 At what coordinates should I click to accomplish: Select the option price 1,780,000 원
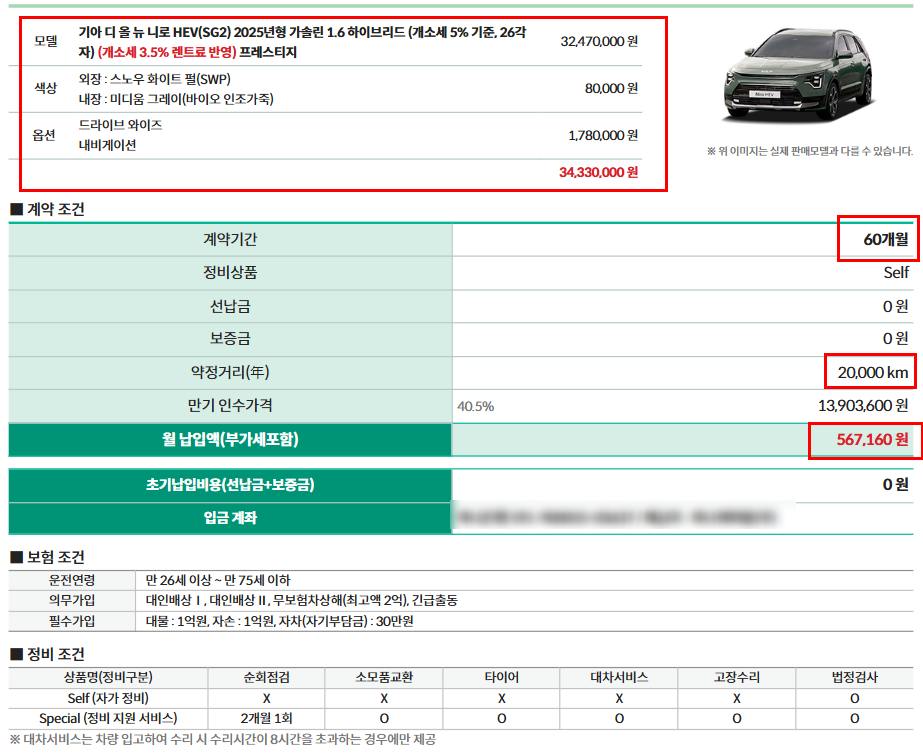coord(603,135)
